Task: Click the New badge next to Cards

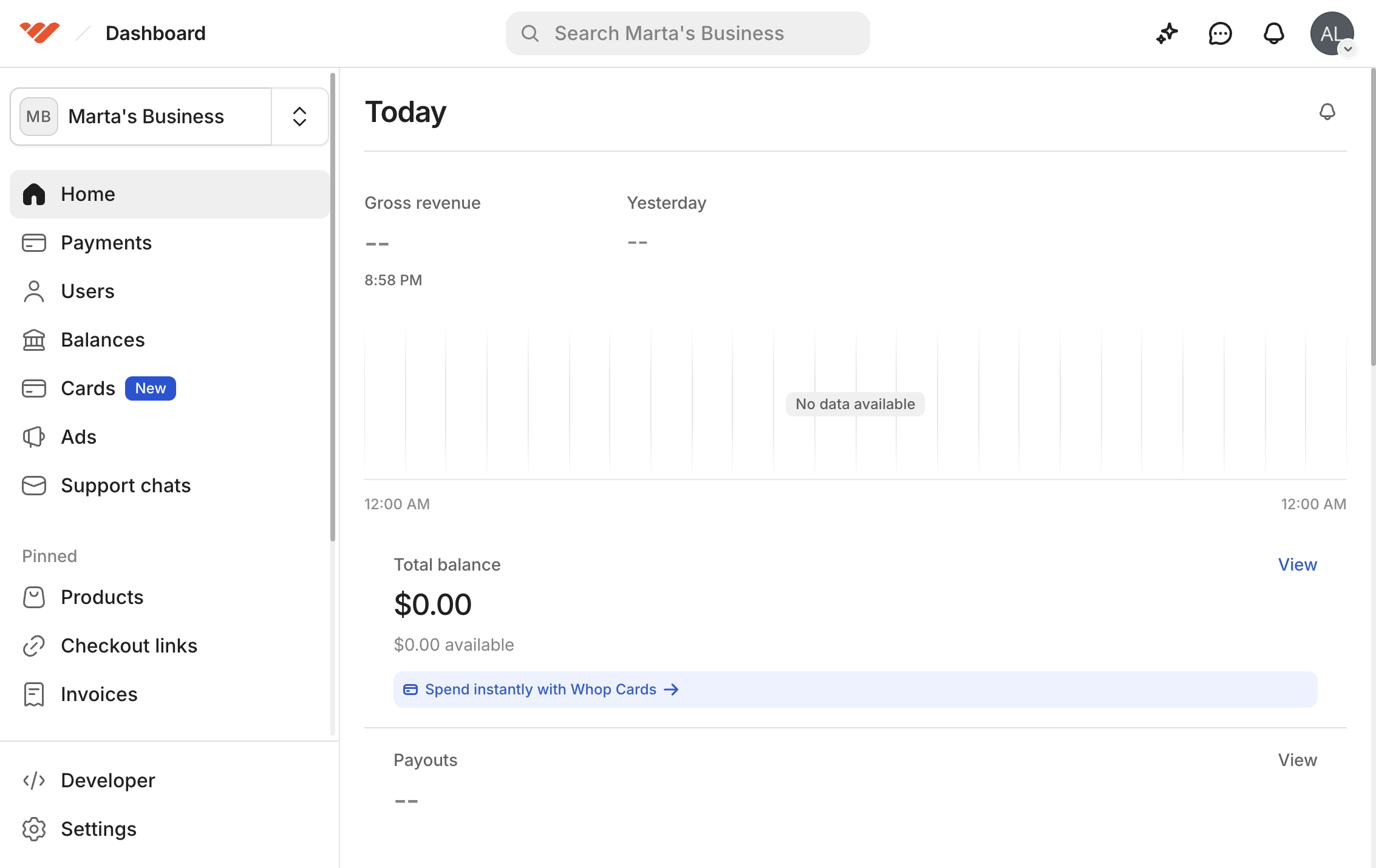Action: [x=151, y=388]
